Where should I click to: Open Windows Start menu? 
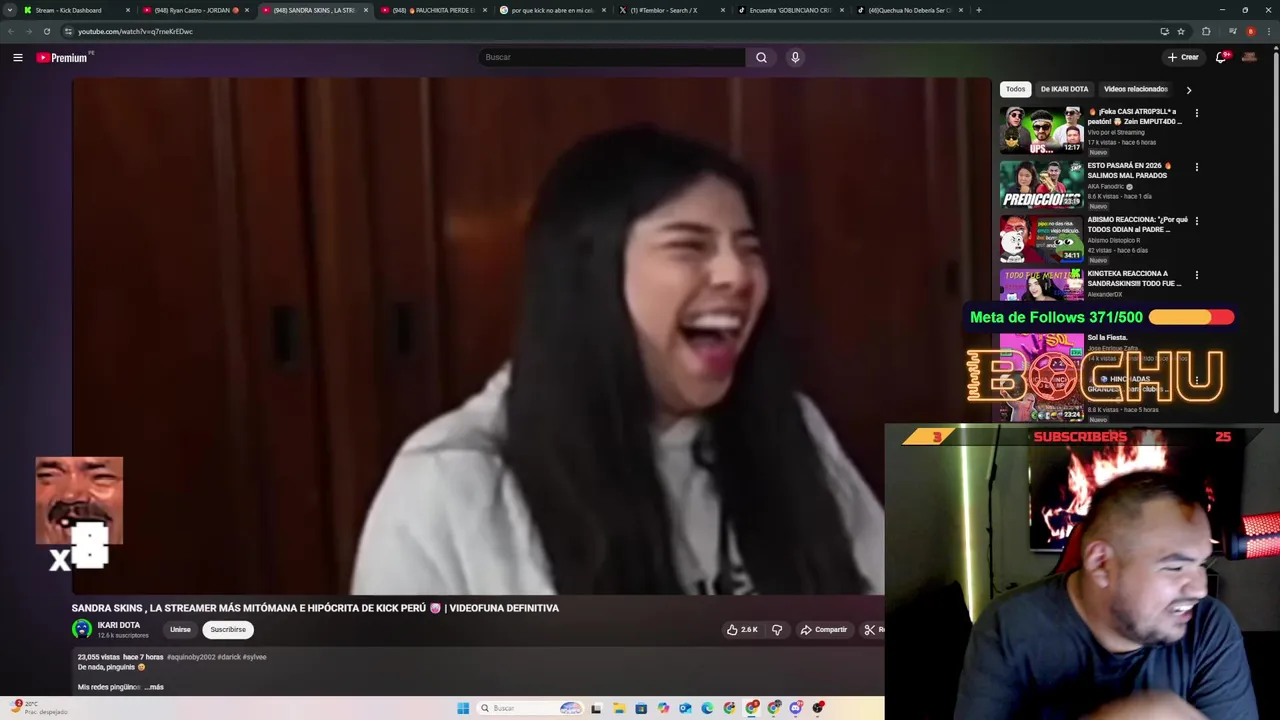click(x=463, y=708)
